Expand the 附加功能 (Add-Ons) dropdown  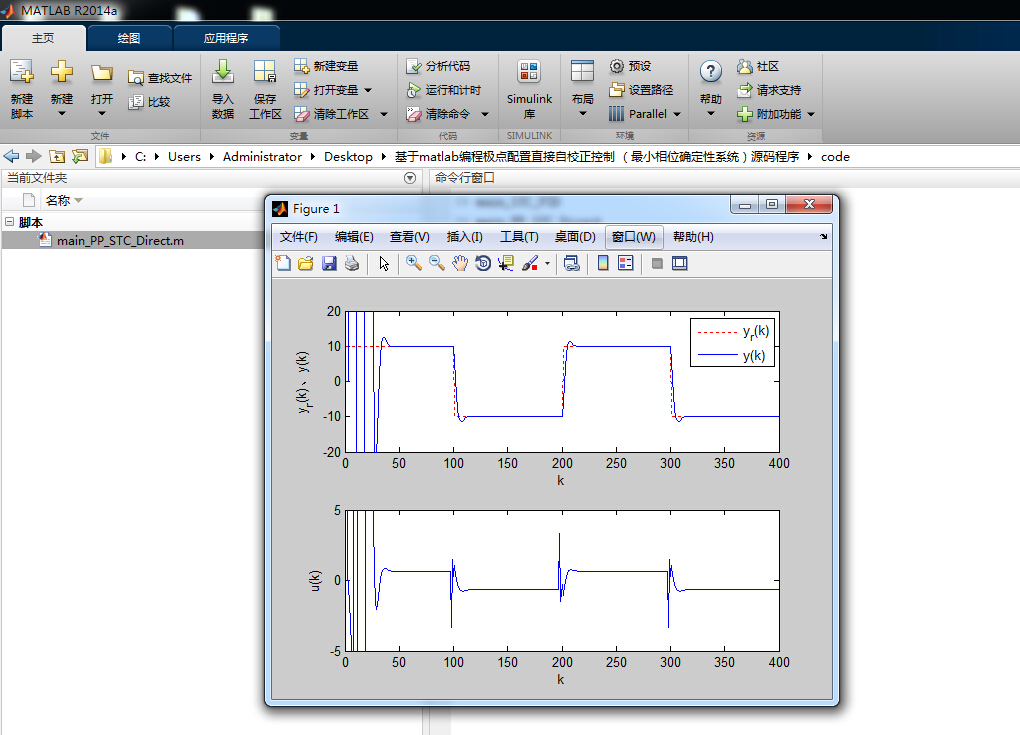click(811, 114)
